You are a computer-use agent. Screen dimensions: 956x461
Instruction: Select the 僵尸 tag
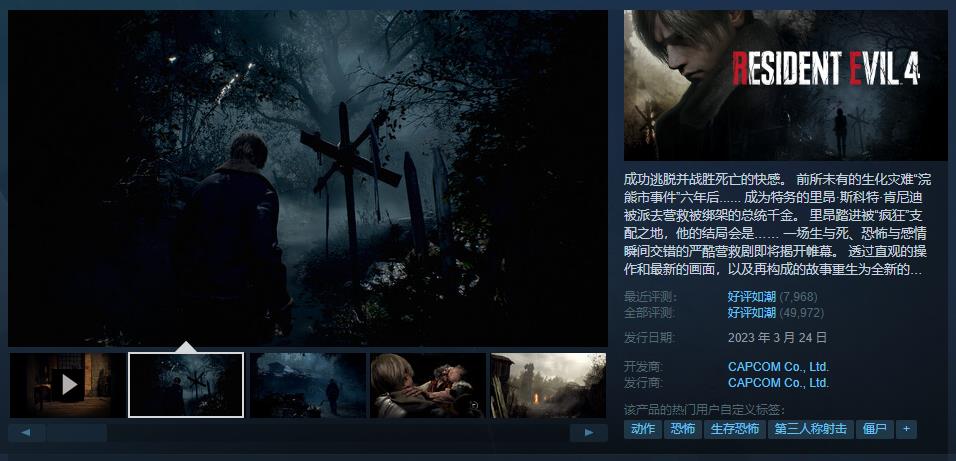pos(874,429)
